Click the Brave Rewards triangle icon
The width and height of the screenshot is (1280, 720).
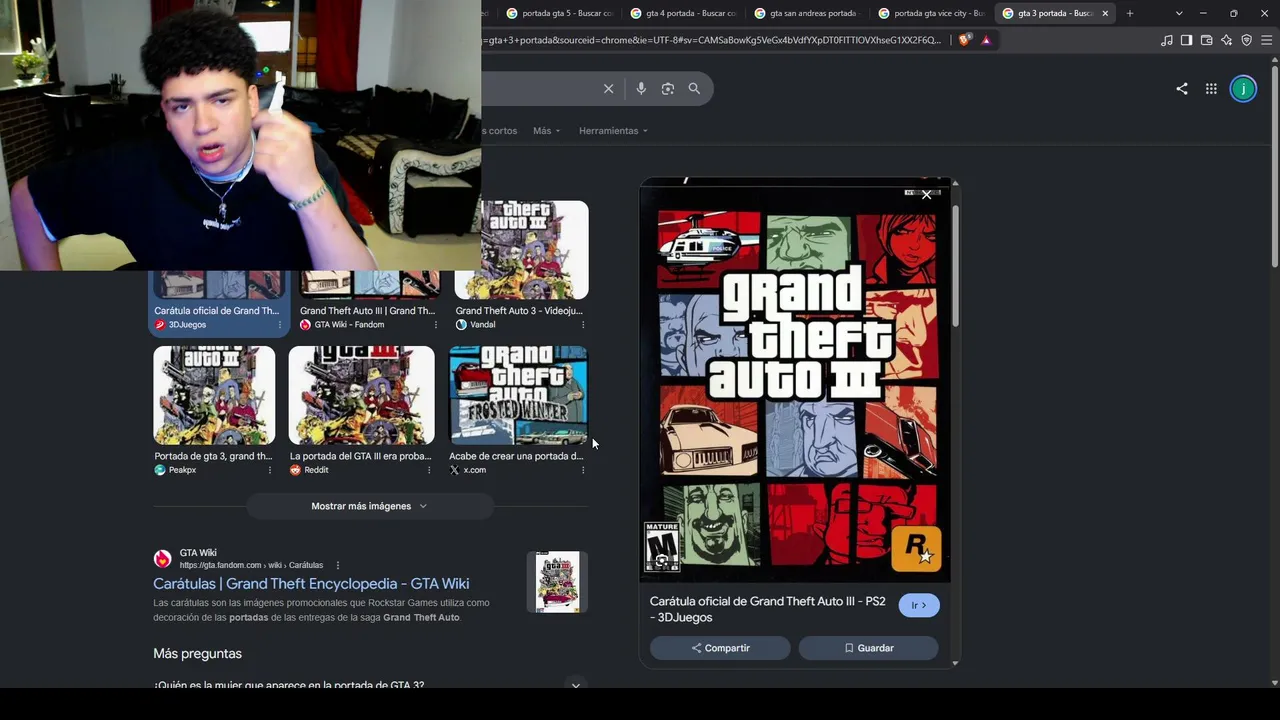coord(986,40)
